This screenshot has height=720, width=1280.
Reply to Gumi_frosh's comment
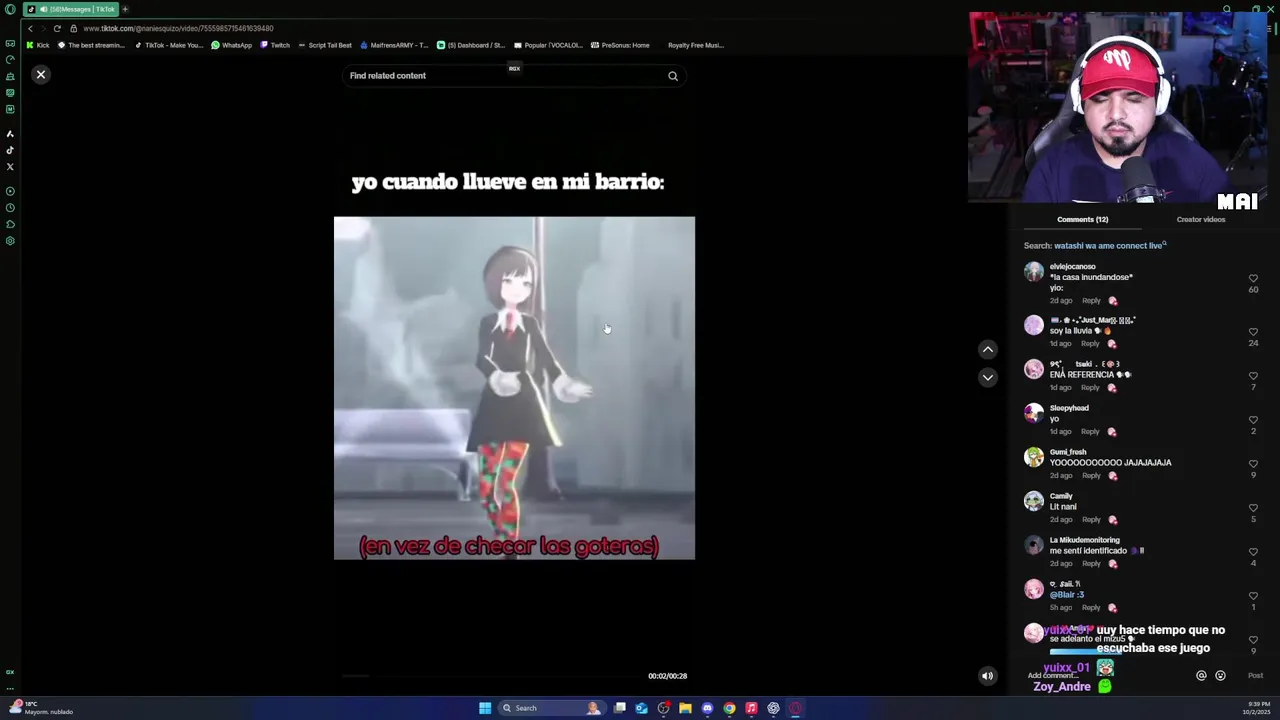[1091, 476]
